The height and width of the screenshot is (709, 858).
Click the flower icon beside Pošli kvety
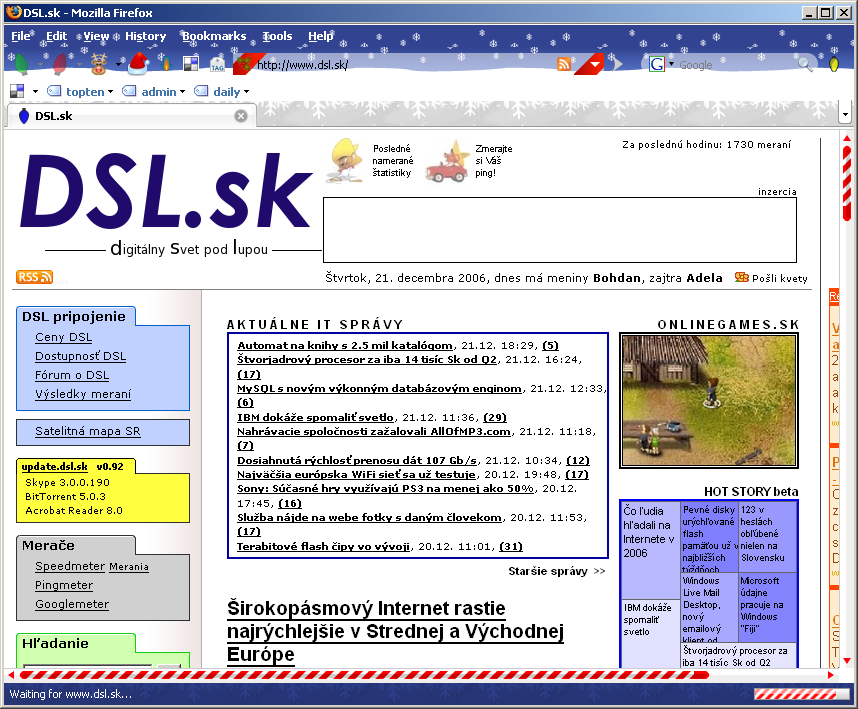click(x=741, y=277)
